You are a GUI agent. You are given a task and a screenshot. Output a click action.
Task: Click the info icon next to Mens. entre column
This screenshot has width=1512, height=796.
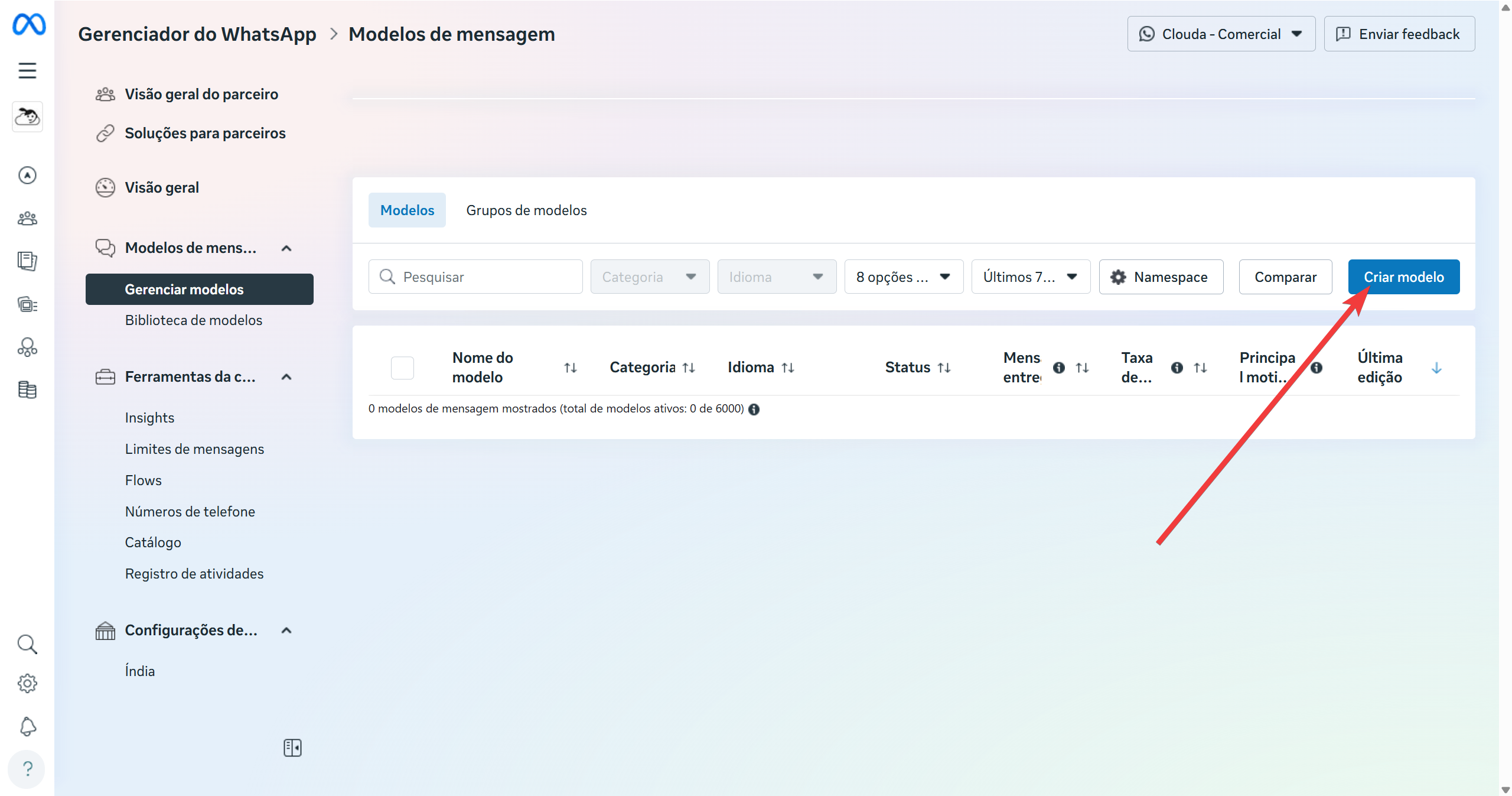(x=1059, y=368)
